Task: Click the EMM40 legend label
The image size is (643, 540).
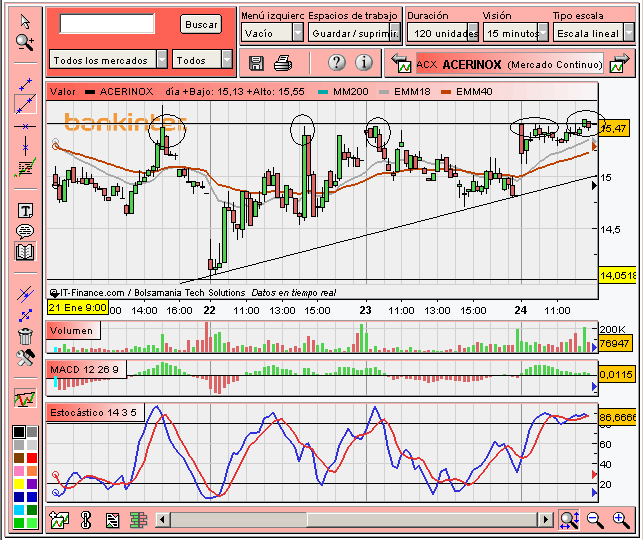Action: (x=474, y=91)
